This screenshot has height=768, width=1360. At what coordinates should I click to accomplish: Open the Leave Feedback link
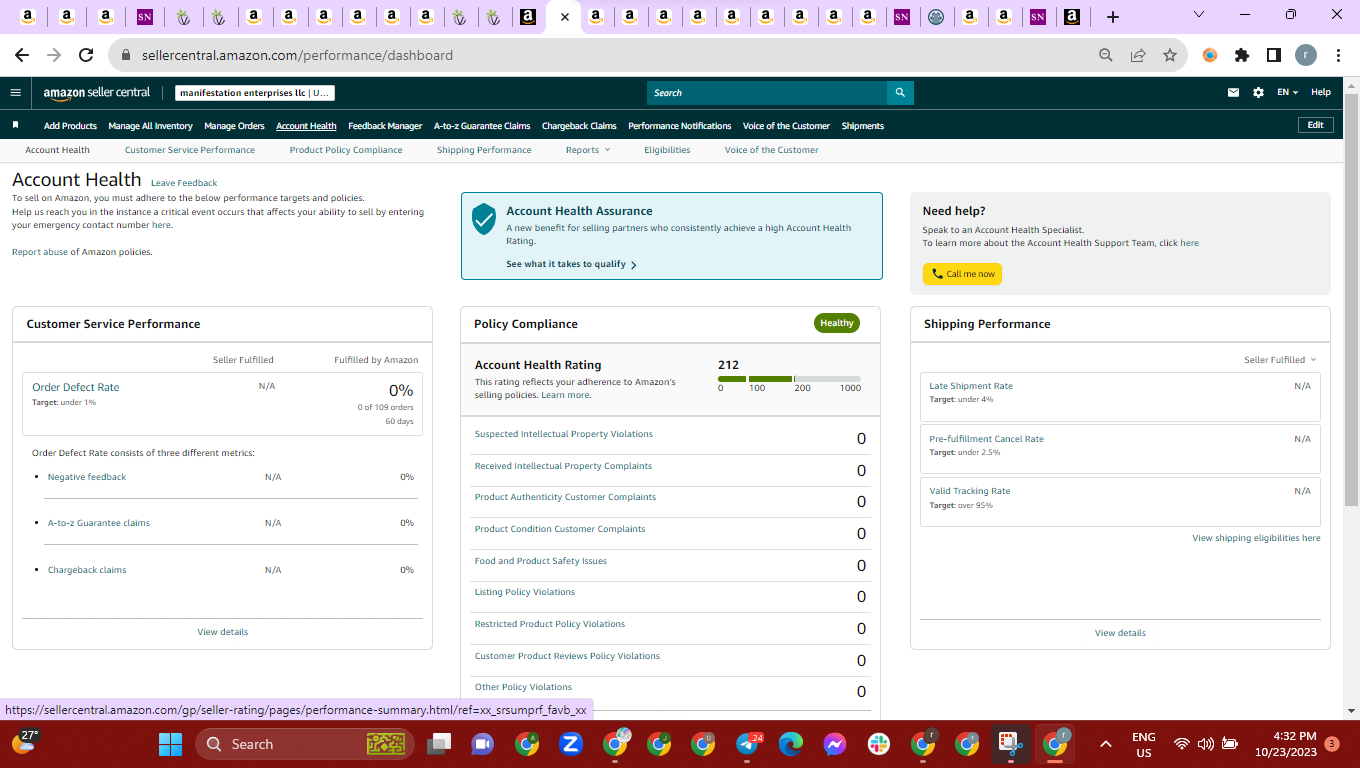coord(184,183)
